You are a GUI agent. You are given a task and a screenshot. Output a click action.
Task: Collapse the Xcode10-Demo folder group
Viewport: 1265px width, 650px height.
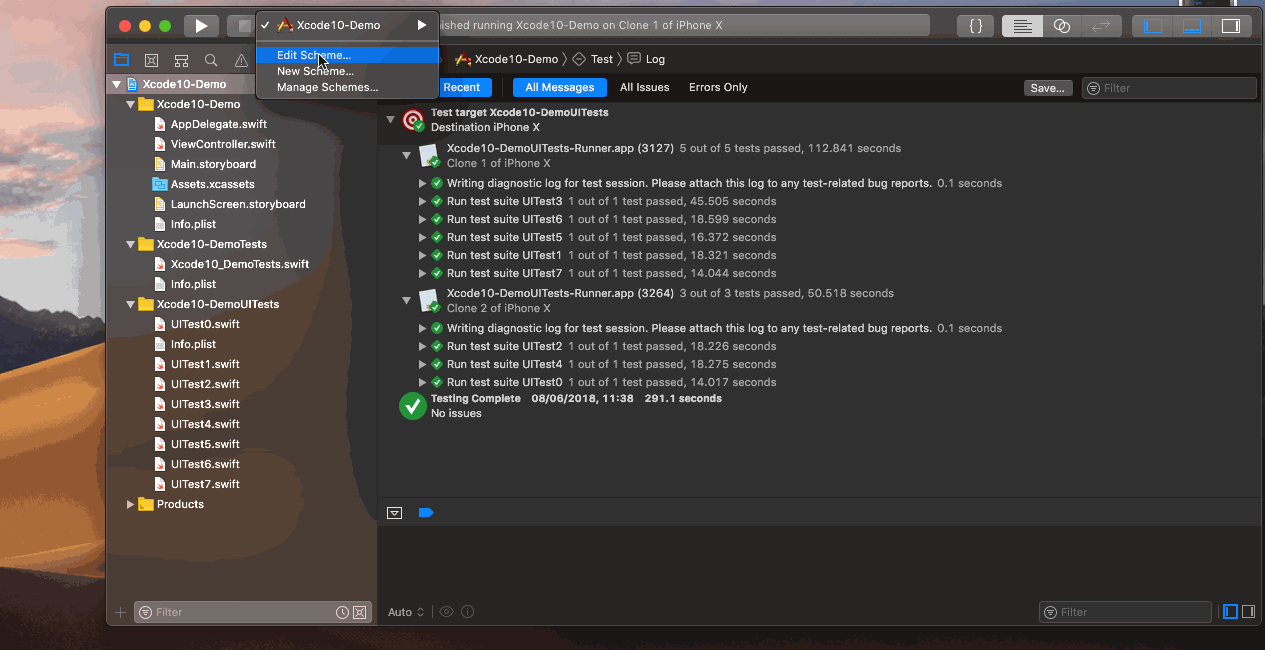click(130, 104)
